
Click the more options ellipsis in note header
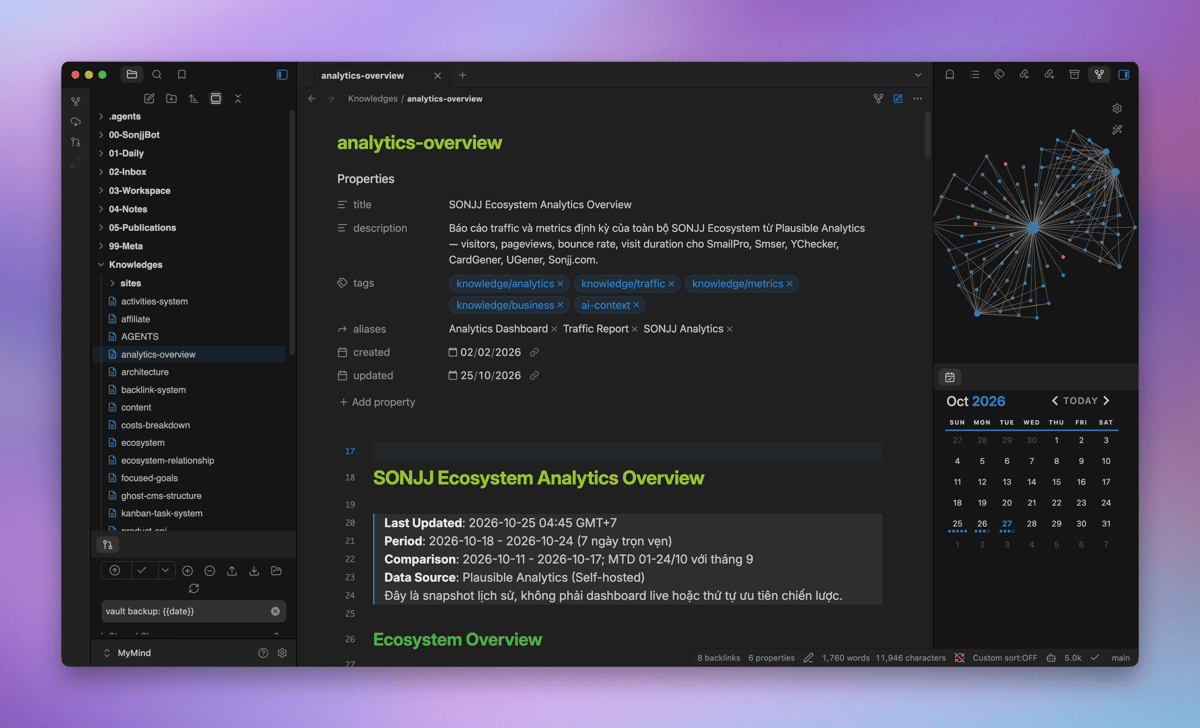pos(917,99)
